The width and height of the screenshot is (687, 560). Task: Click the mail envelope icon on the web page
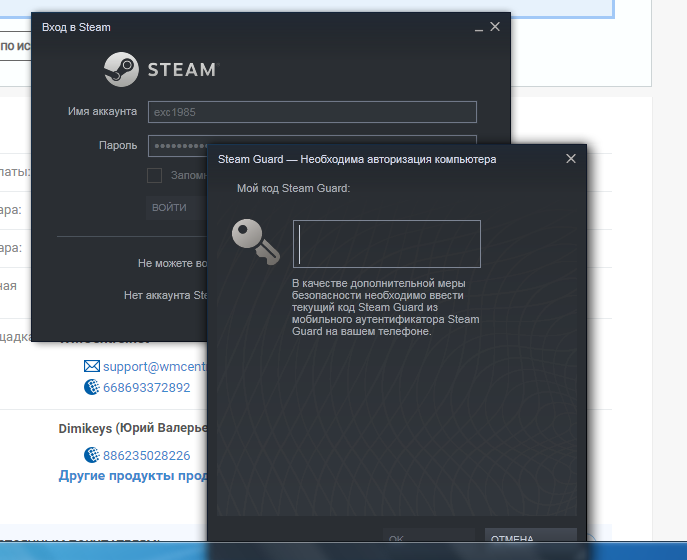tap(92, 366)
